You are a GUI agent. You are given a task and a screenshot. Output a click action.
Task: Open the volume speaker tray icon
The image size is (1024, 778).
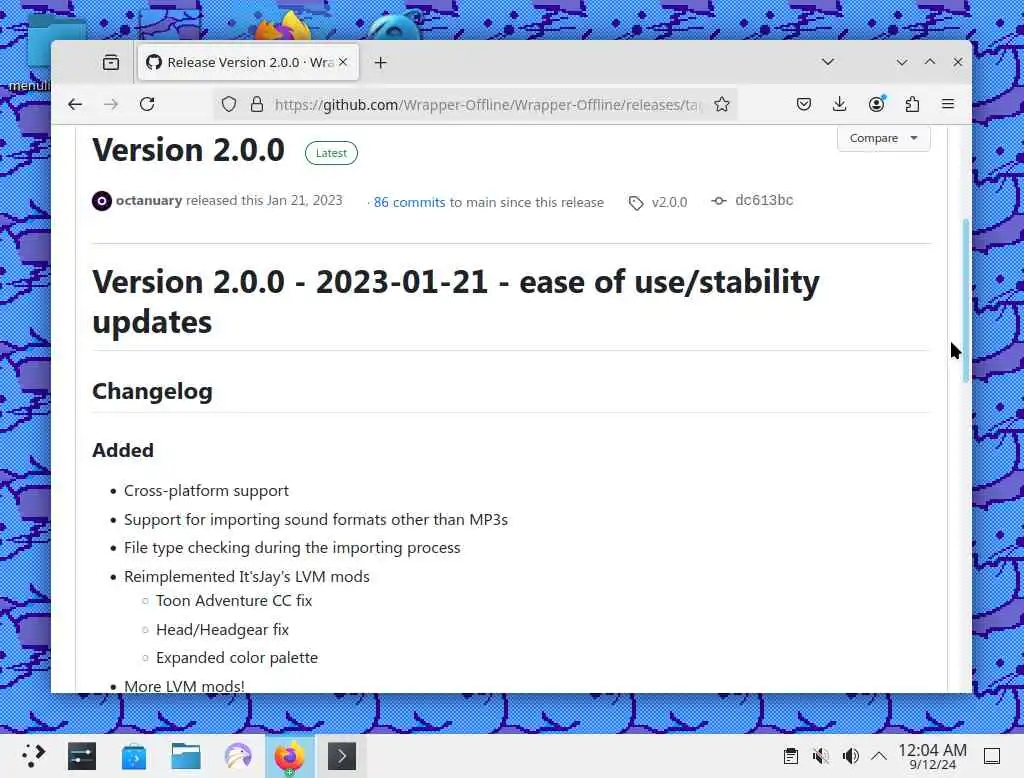[850, 756]
